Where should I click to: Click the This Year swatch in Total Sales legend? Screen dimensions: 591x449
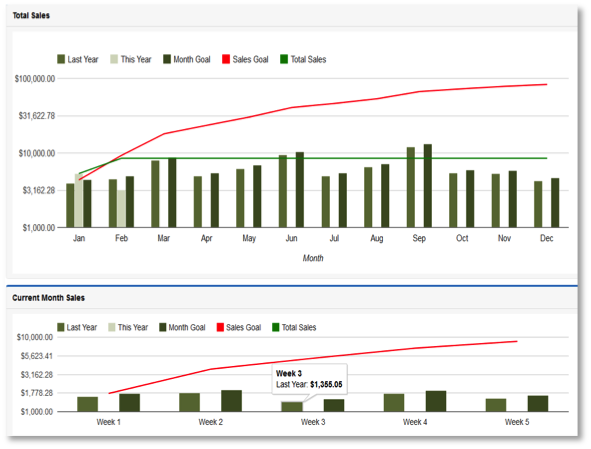point(114,59)
